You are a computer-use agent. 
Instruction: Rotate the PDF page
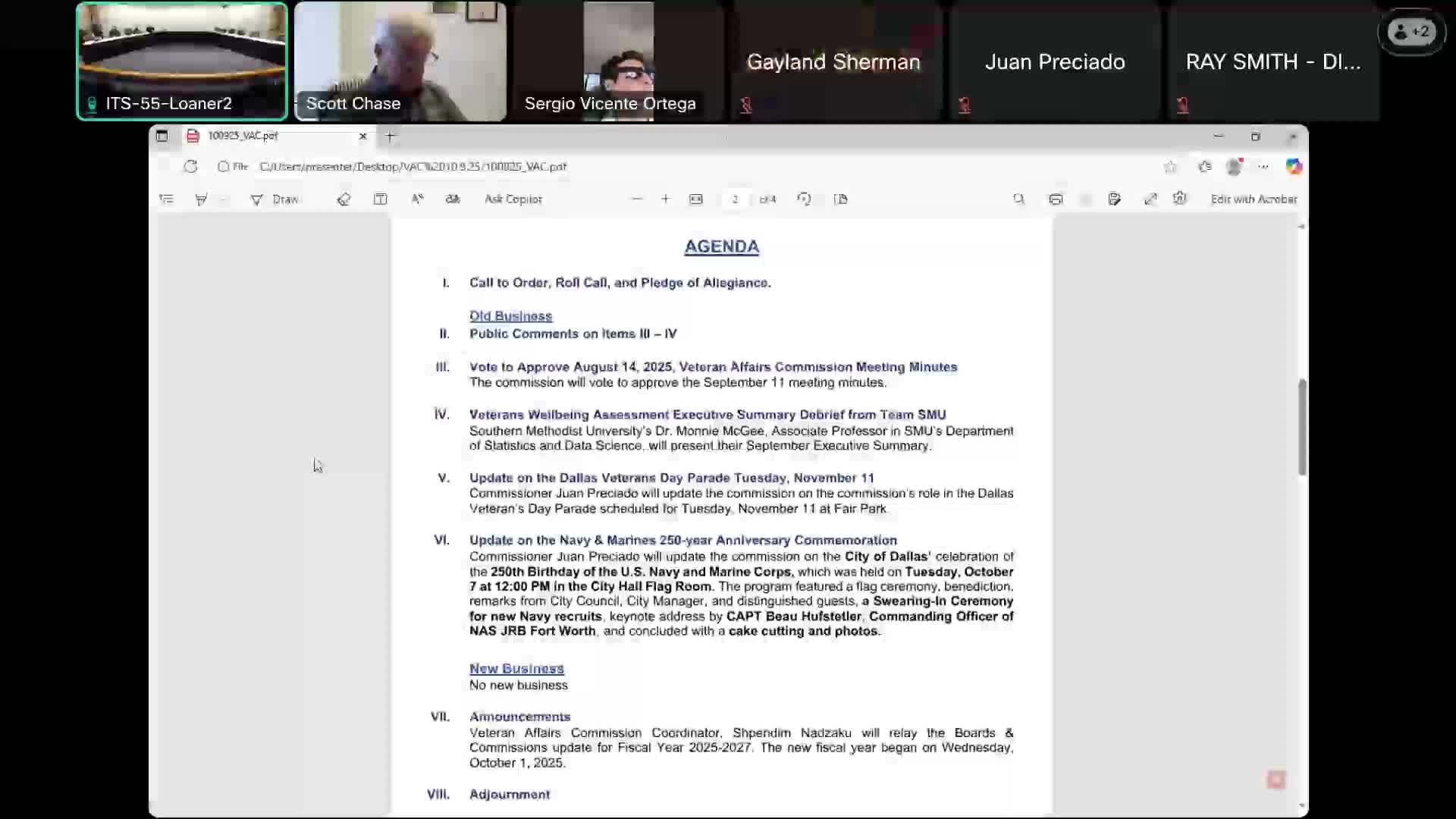[804, 199]
